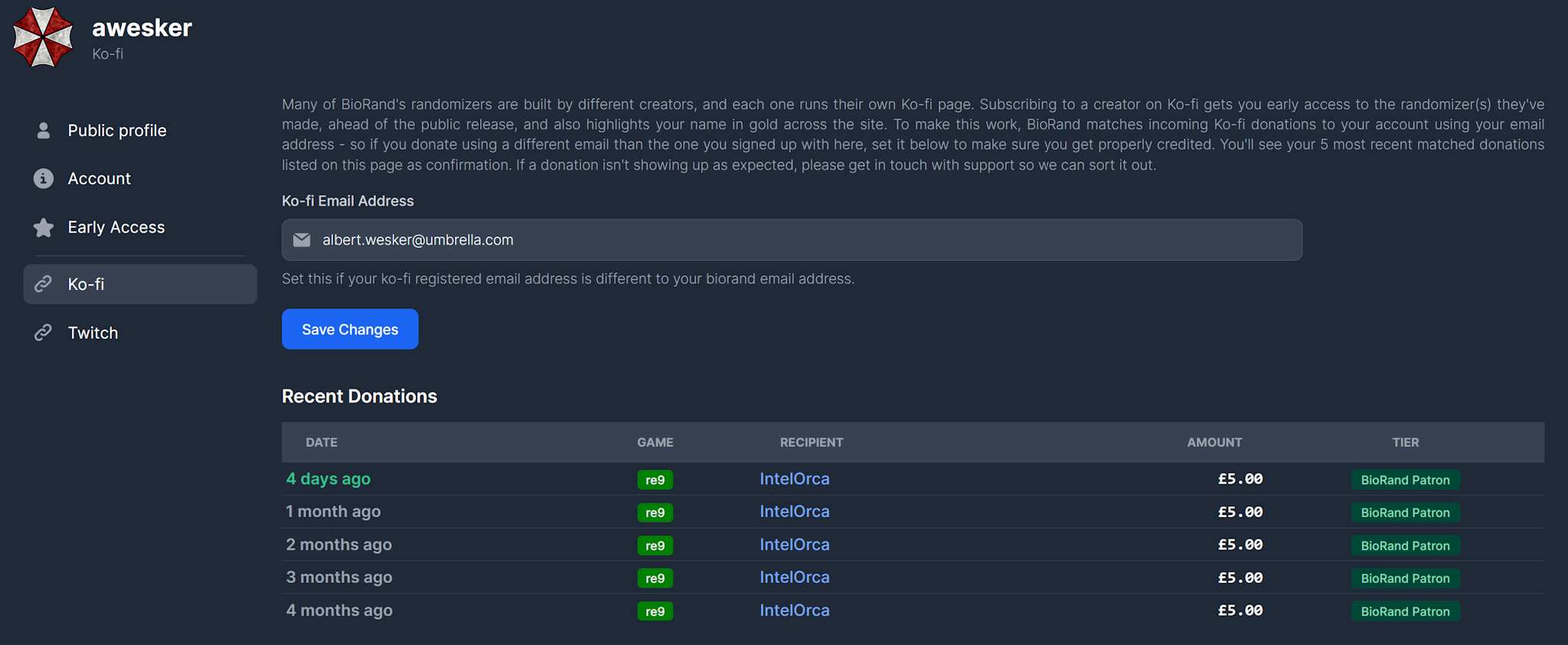Screen dimensions: 1568x645
Task: Open IntelOrca link in 2 months ago row
Action: click(795, 545)
